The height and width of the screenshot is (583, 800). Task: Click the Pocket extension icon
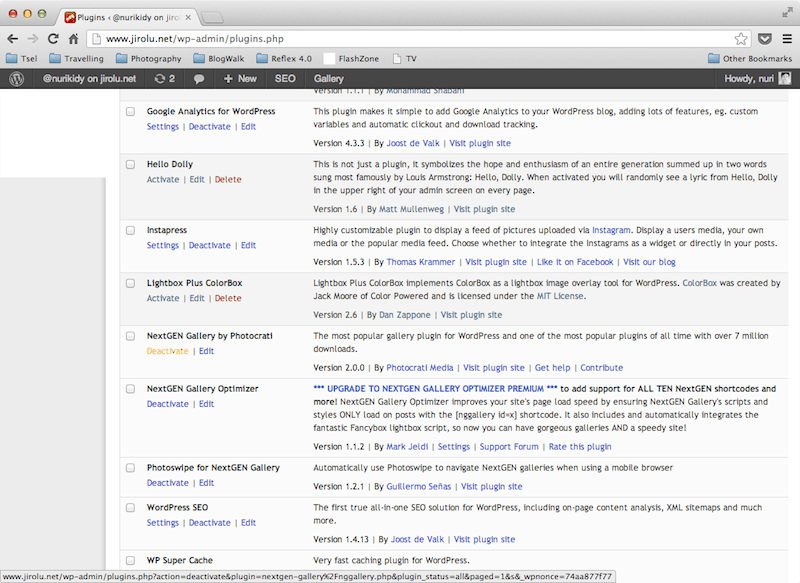[x=765, y=39]
